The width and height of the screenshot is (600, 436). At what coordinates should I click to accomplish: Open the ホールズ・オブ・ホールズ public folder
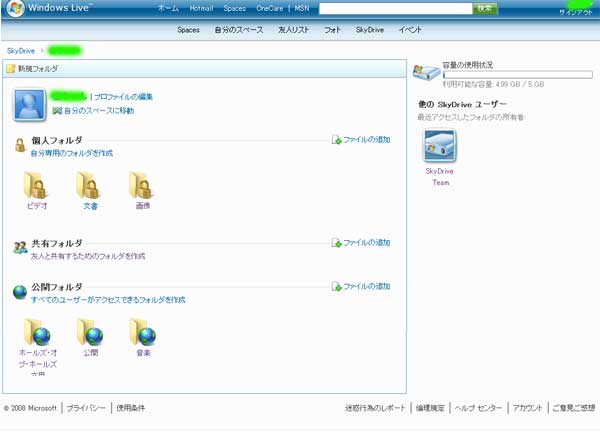(37, 332)
